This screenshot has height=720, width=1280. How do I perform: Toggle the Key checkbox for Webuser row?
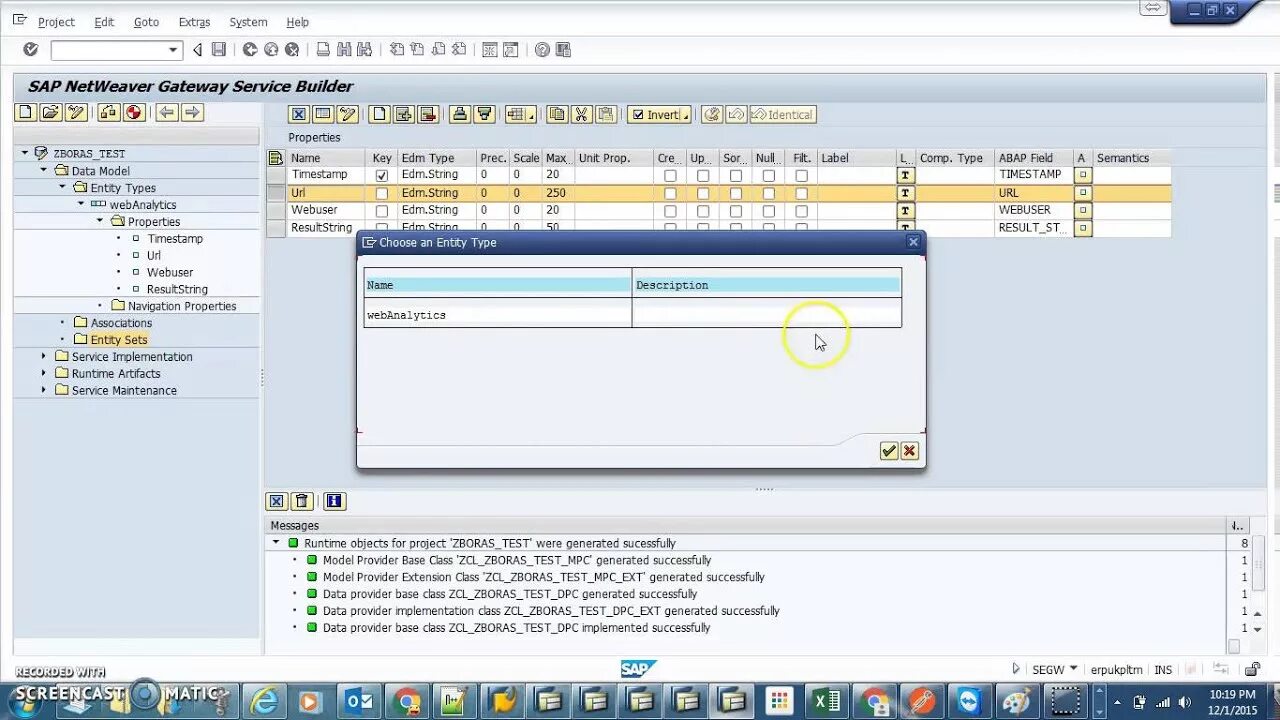click(x=381, y=211)
